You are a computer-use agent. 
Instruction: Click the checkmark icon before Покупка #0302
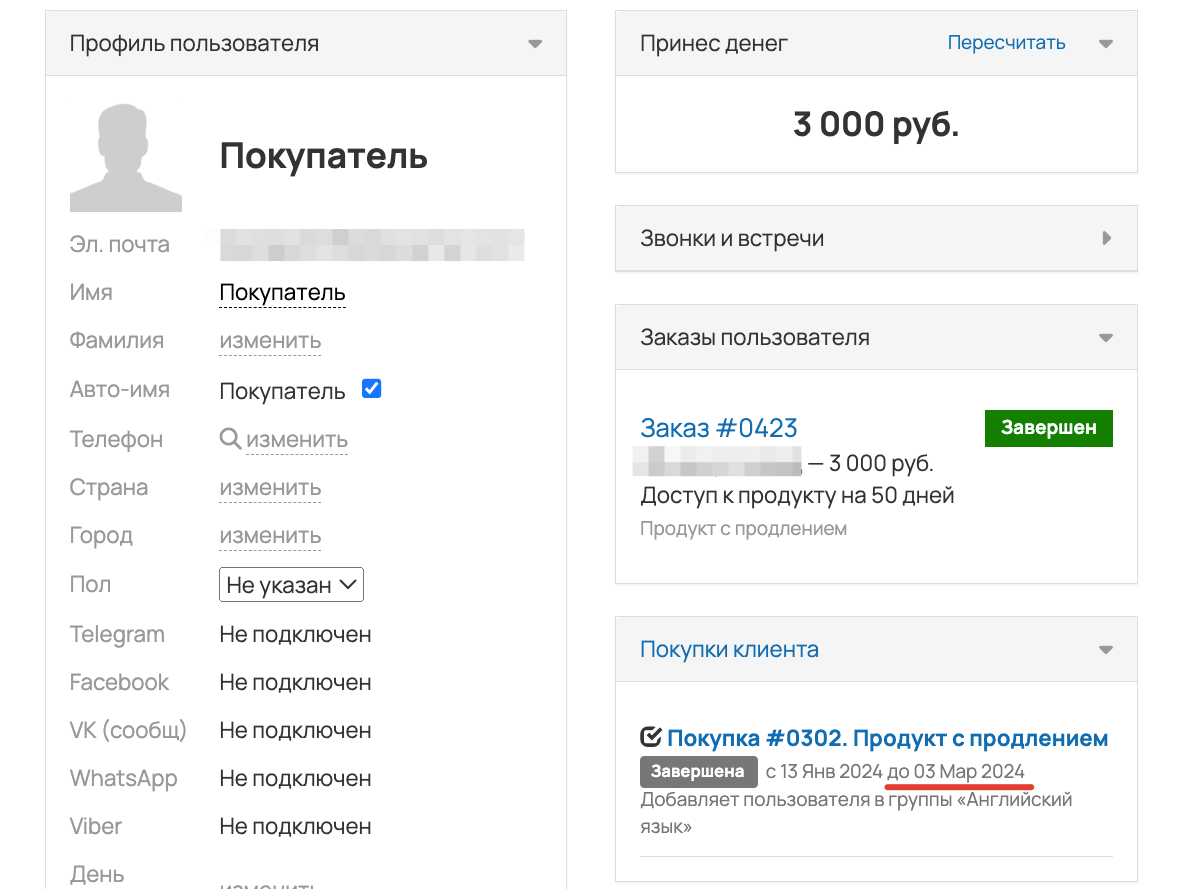coord(651,737)
